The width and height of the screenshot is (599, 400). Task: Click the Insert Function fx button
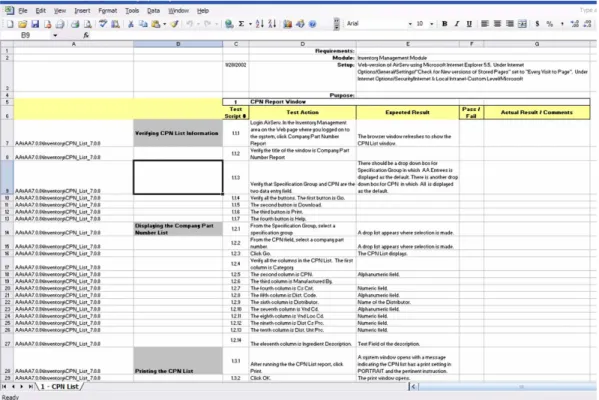(86, 35)
